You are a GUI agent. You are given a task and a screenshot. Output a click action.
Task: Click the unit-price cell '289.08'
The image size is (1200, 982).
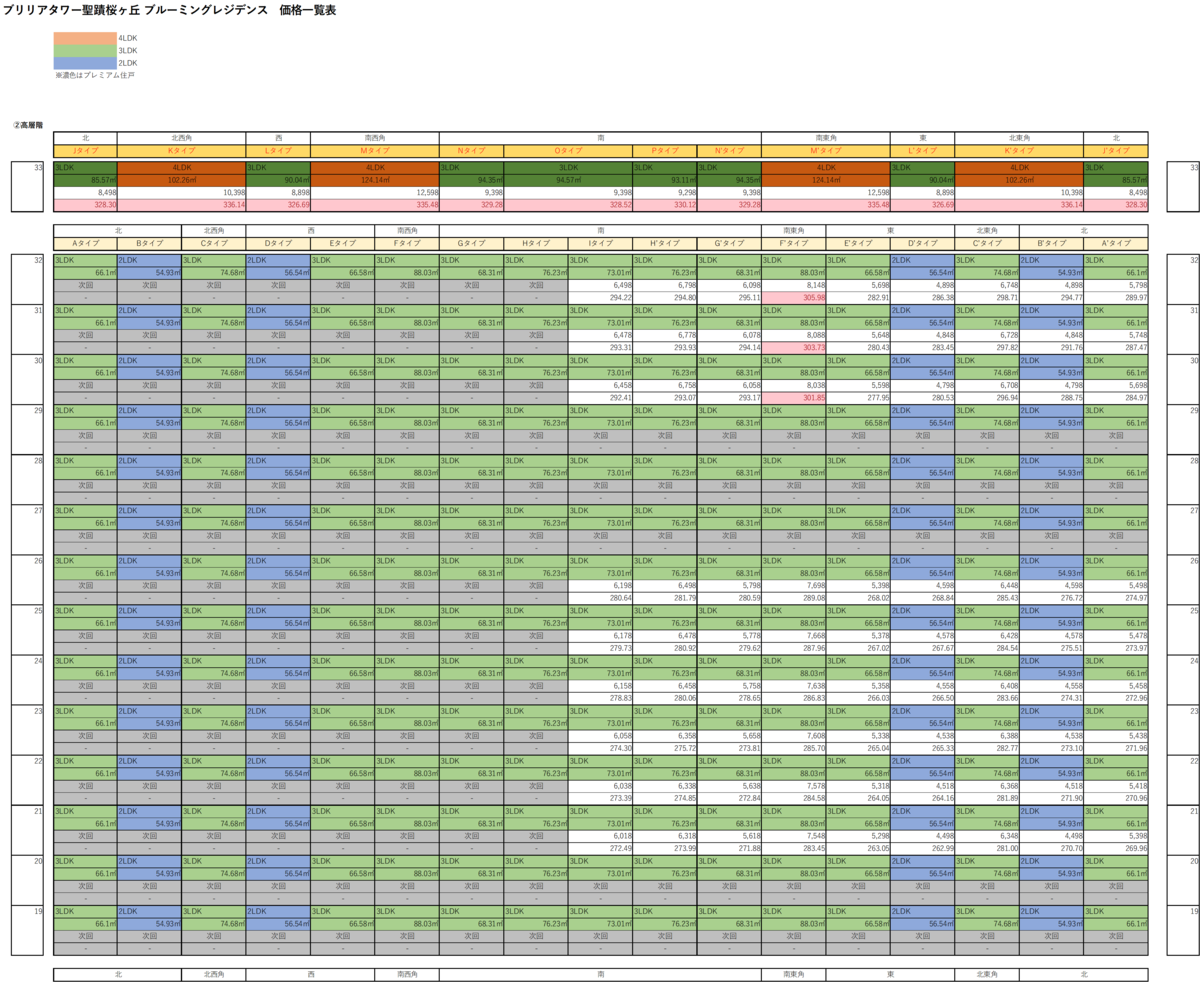pyautogui.click(x=794, y=598)
